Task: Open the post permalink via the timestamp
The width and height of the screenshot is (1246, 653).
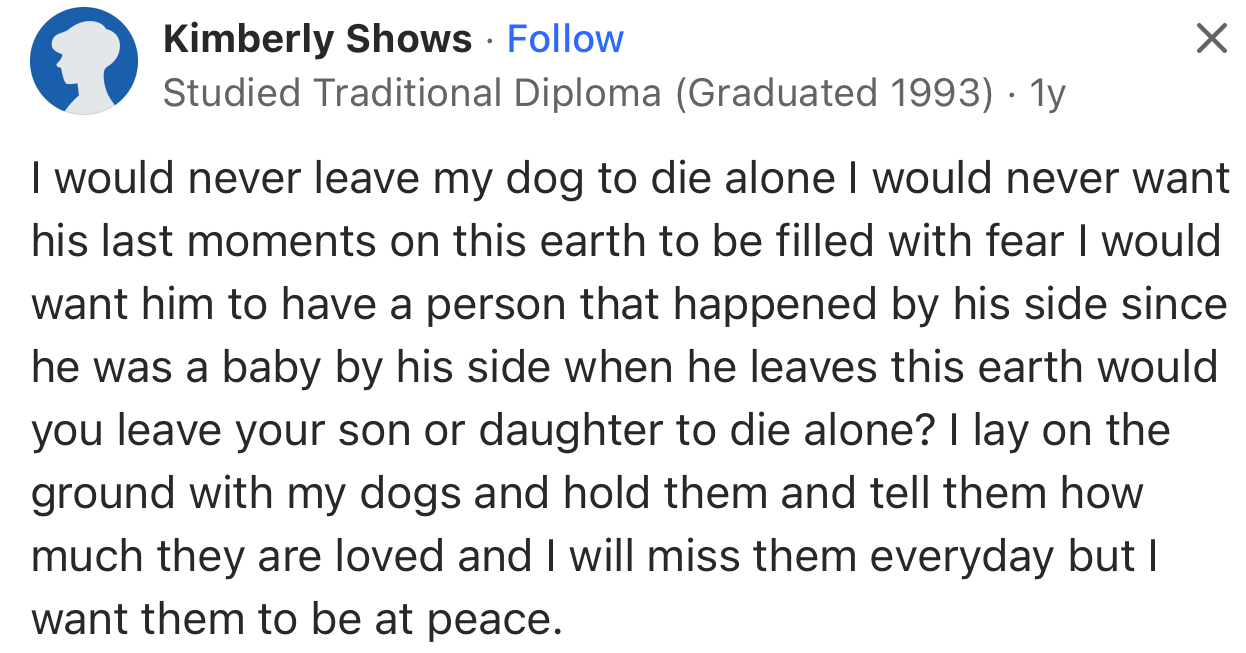Action: point(1048,92)
